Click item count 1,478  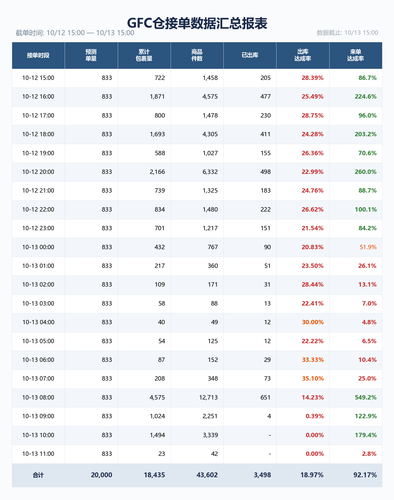click(210, 116)
